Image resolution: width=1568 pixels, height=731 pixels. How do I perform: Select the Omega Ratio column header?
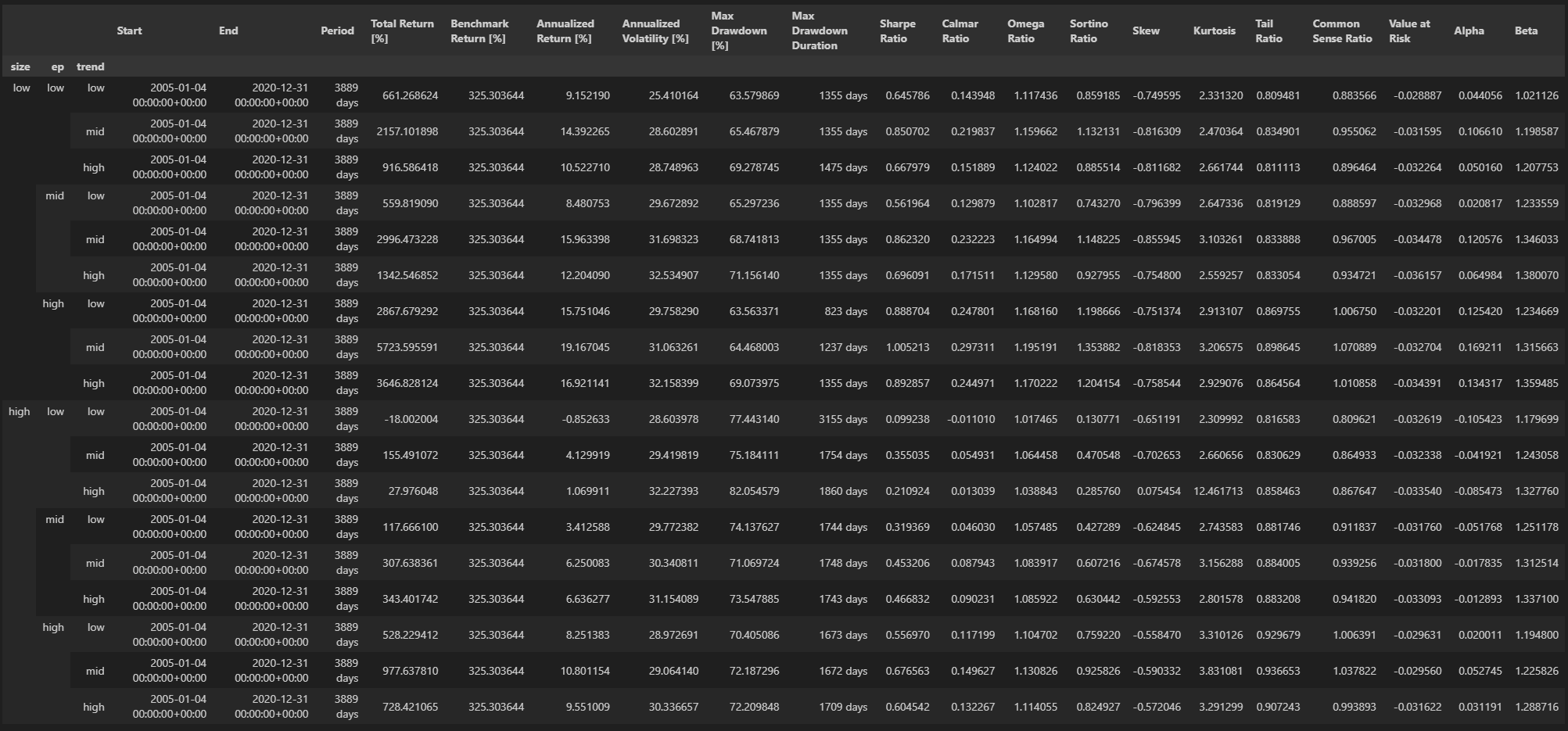(1025, 30)
